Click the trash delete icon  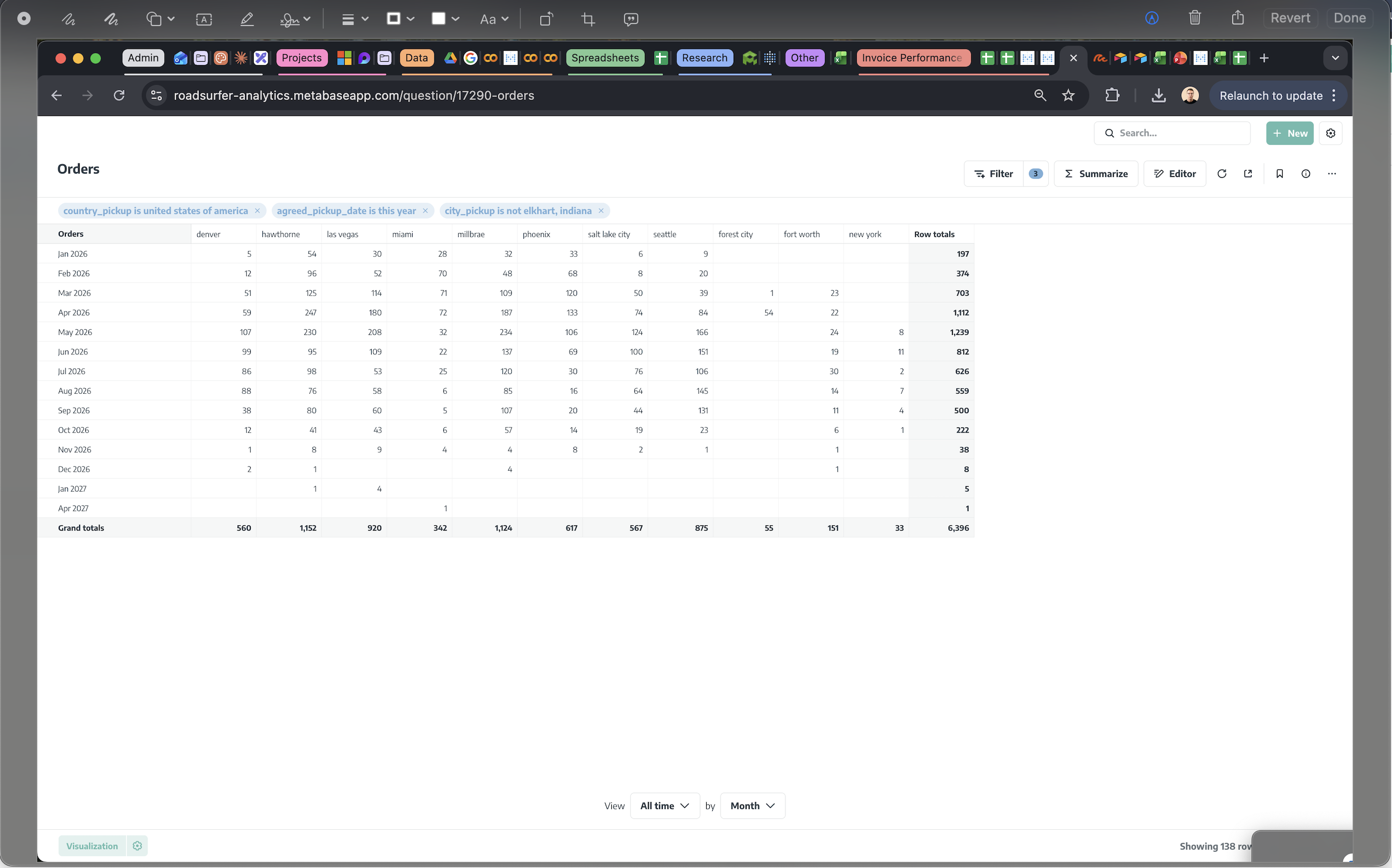click(x=1194, y=18)
